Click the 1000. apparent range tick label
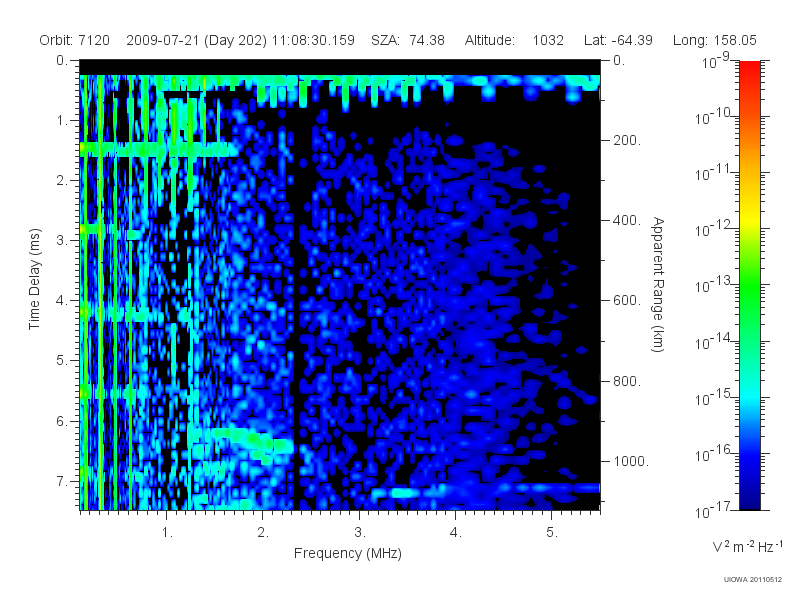This screenshot has width=800, height=600. coord(631,461)
